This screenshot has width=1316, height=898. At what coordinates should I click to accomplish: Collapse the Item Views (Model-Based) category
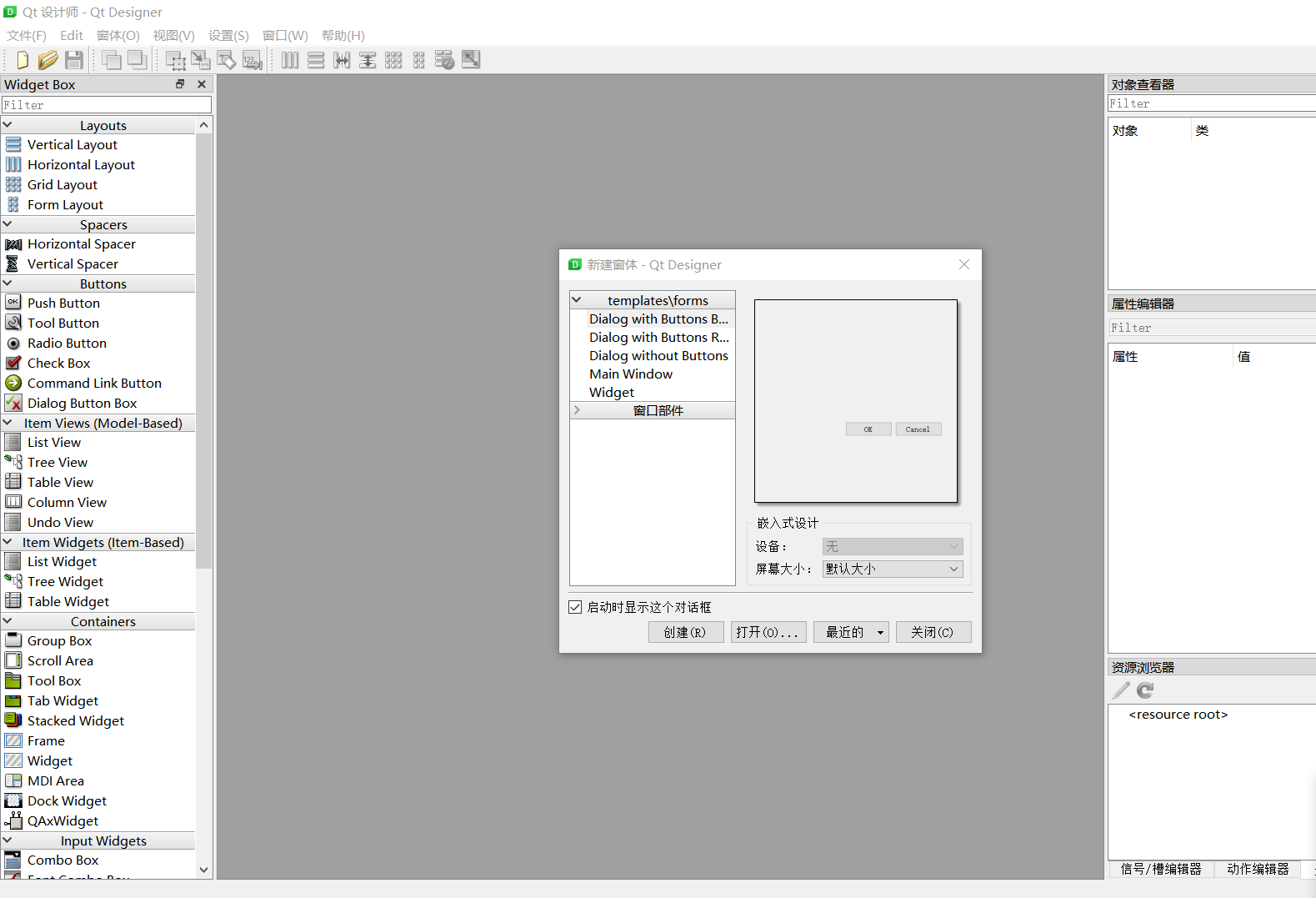(8, 422)
